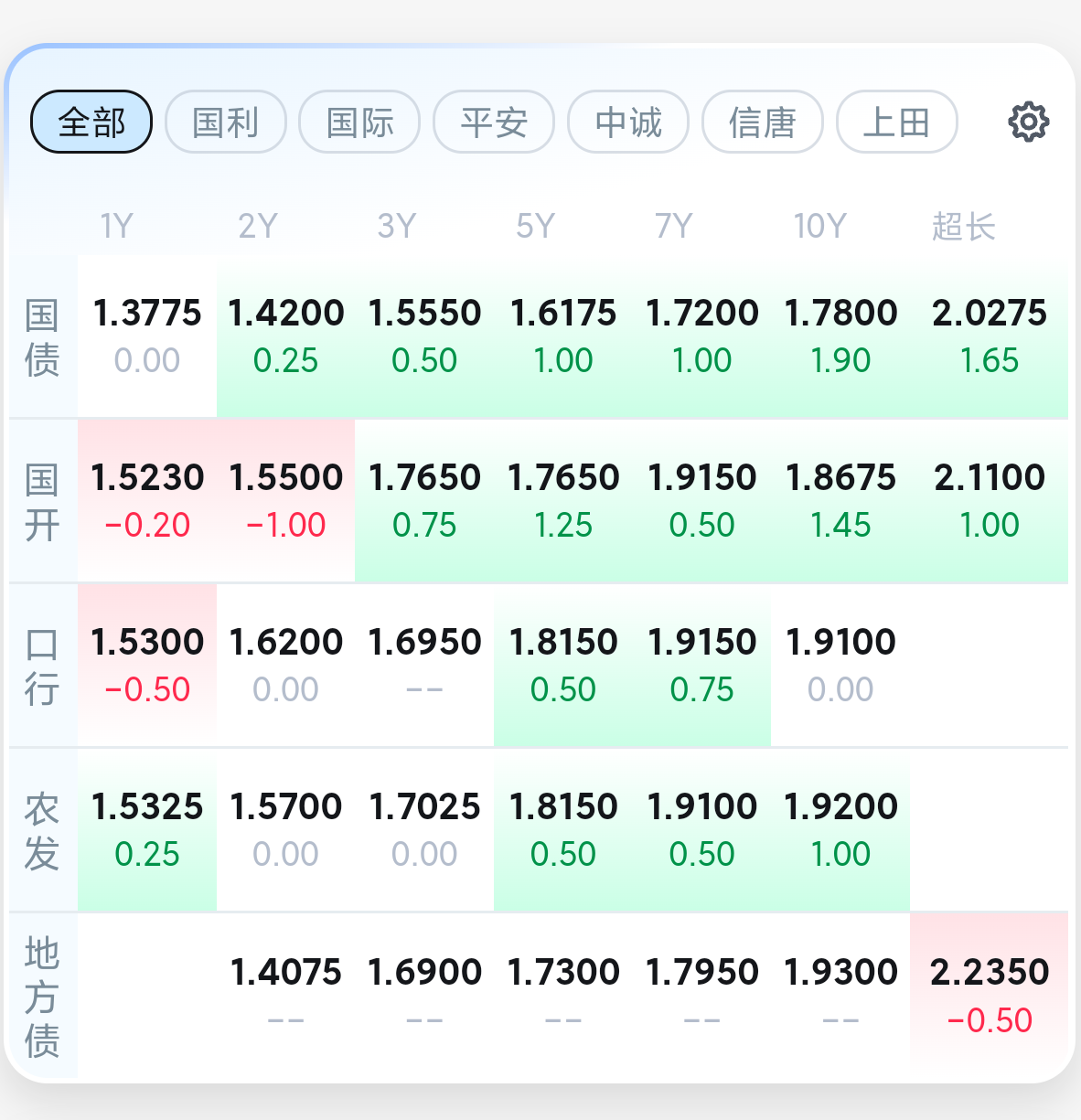Switch to the 国利 tab
The height and width of the screenshot is (1120, 1081).
click(x=226, y=122)
